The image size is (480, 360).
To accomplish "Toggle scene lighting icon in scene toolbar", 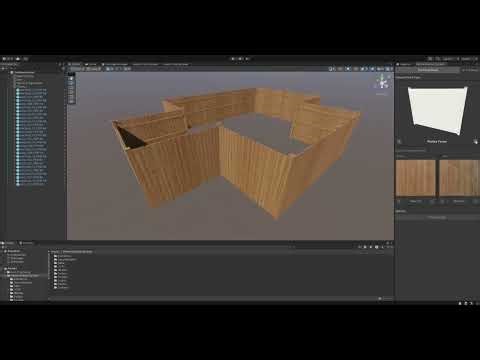I will (x=348, y=69).
